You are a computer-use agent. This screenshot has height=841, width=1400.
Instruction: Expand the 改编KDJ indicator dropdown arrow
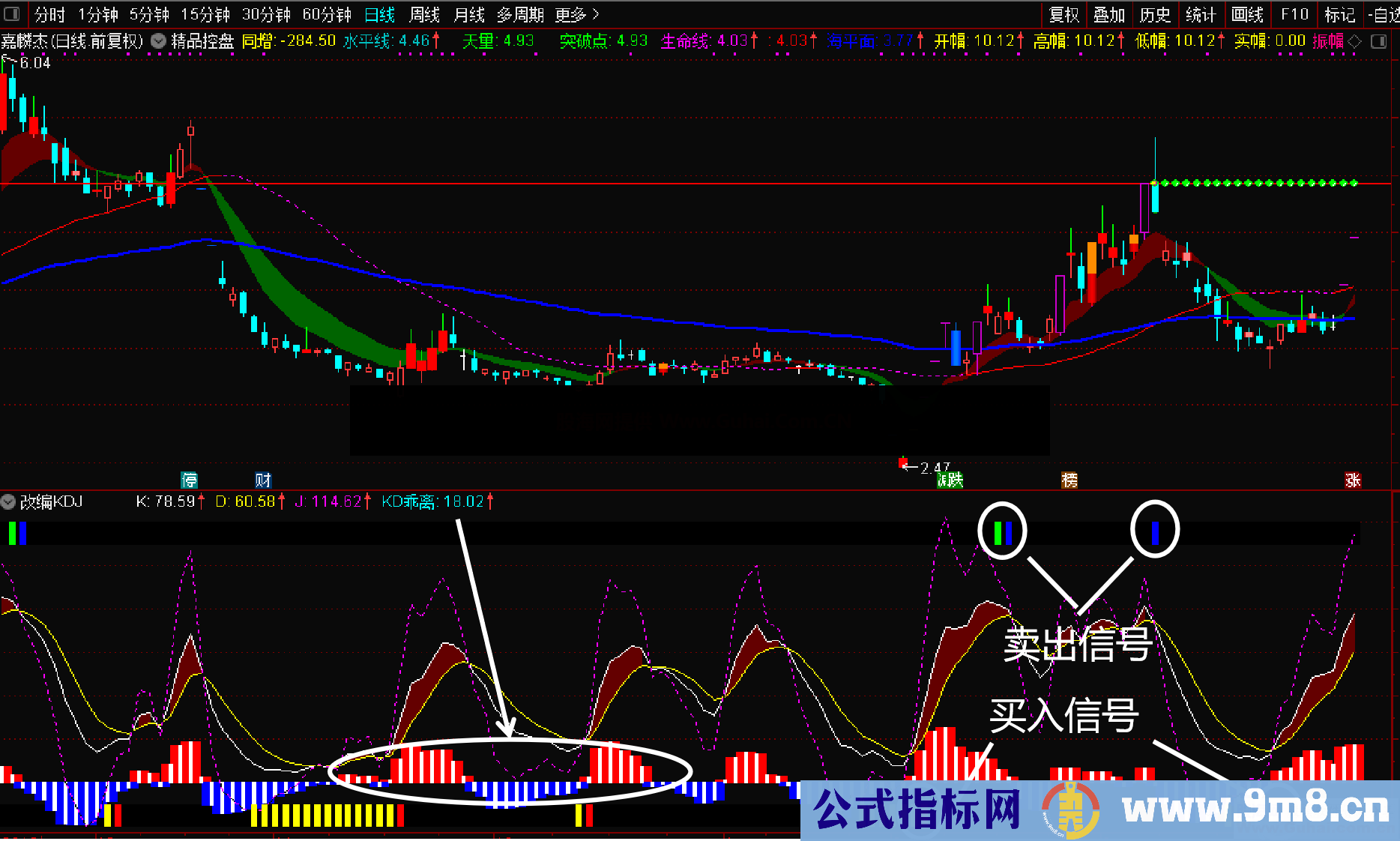8,501
